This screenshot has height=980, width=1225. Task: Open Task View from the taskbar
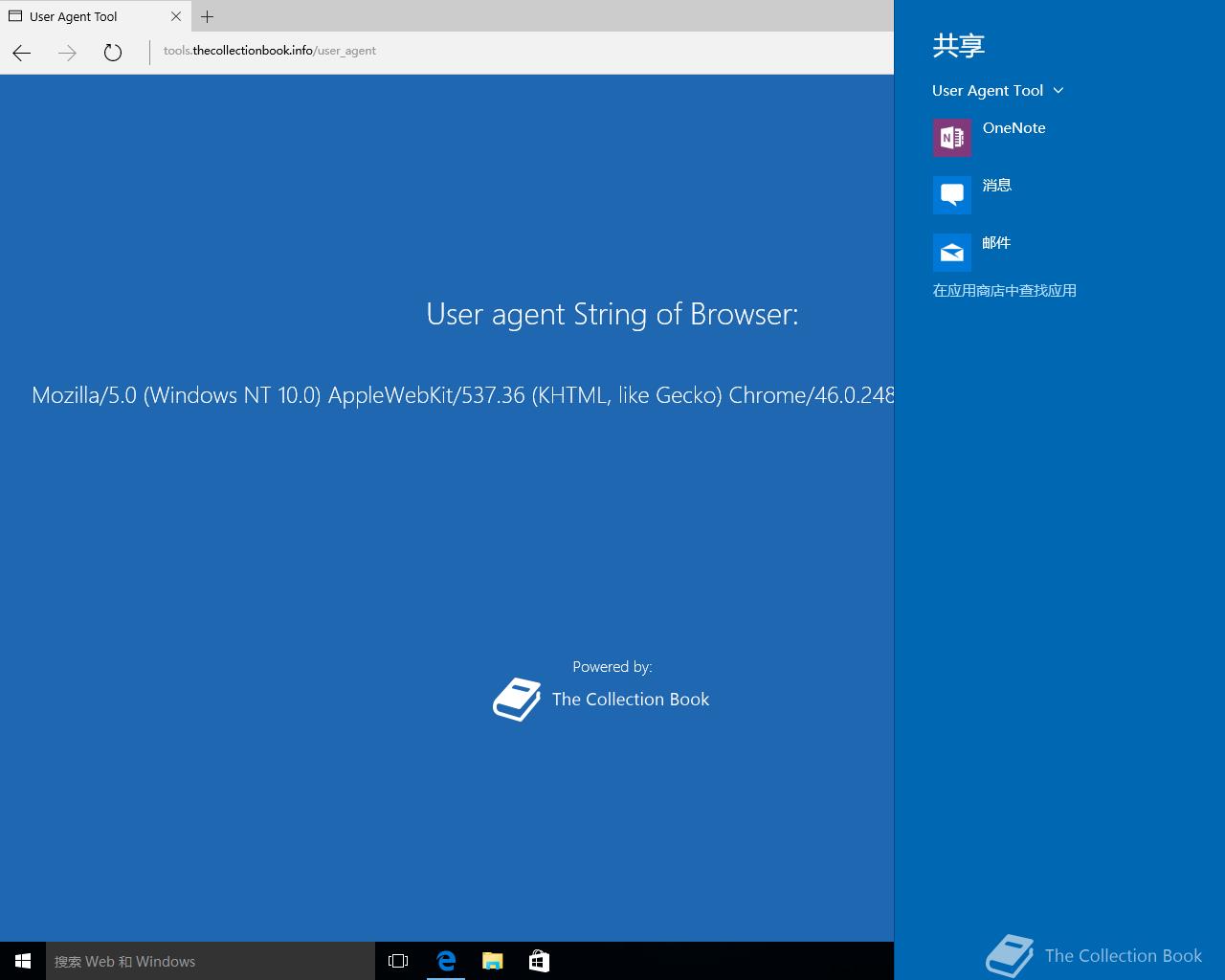point(398,961)
